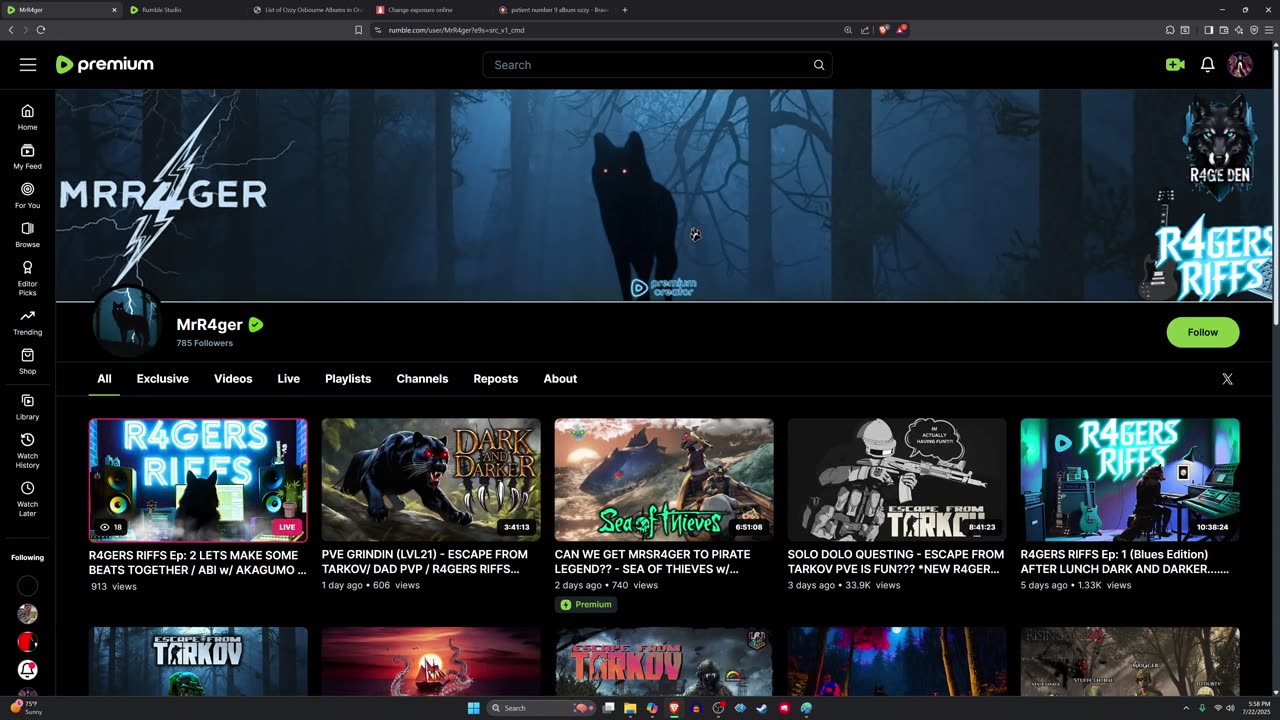Viewport: 1280px width, 720px height.
Task: Open title 'R4GERS RIFFS Ep: 1 (Blues Edition)'
Action: pos(1125,562)
